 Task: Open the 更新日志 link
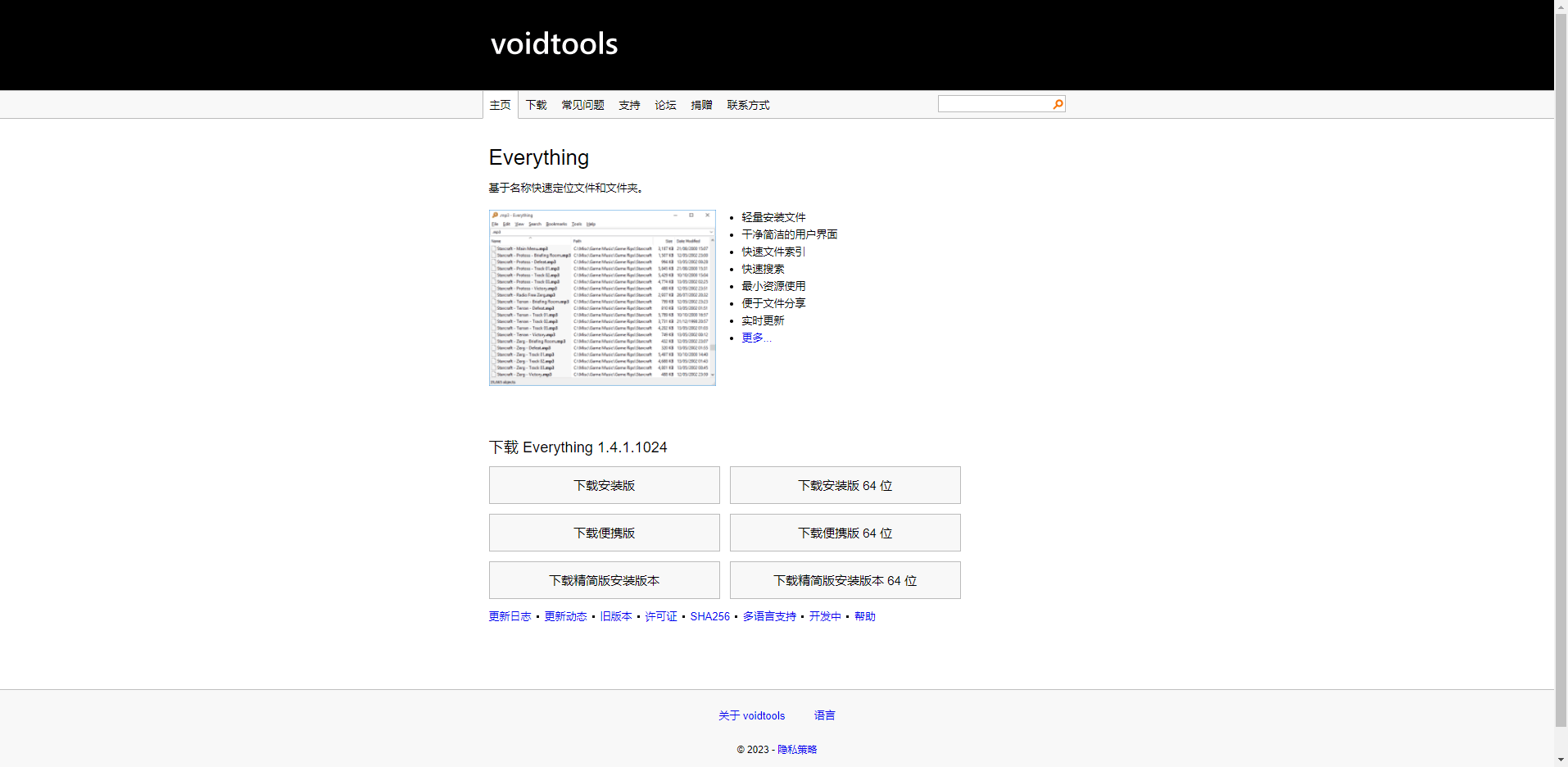coord(510,616)
